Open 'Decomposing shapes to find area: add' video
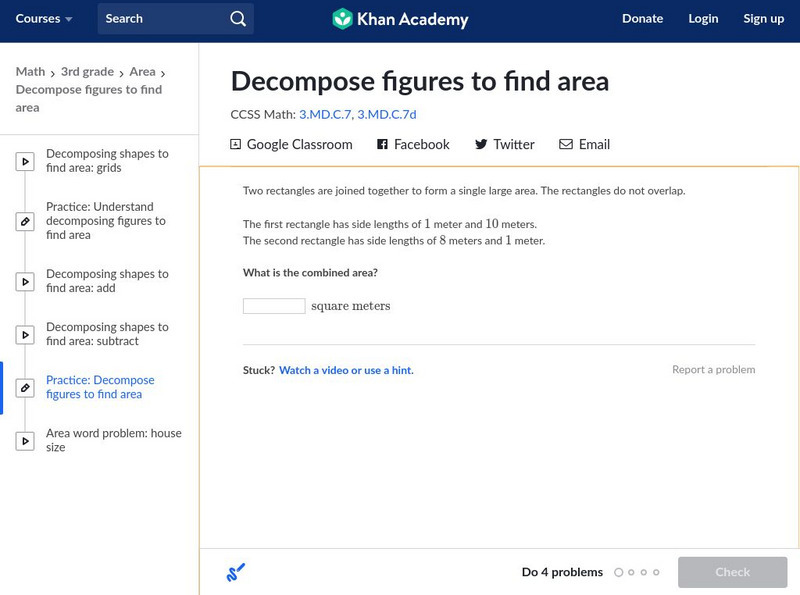This screenshot has width=800, height=595. tap(107, 281)
